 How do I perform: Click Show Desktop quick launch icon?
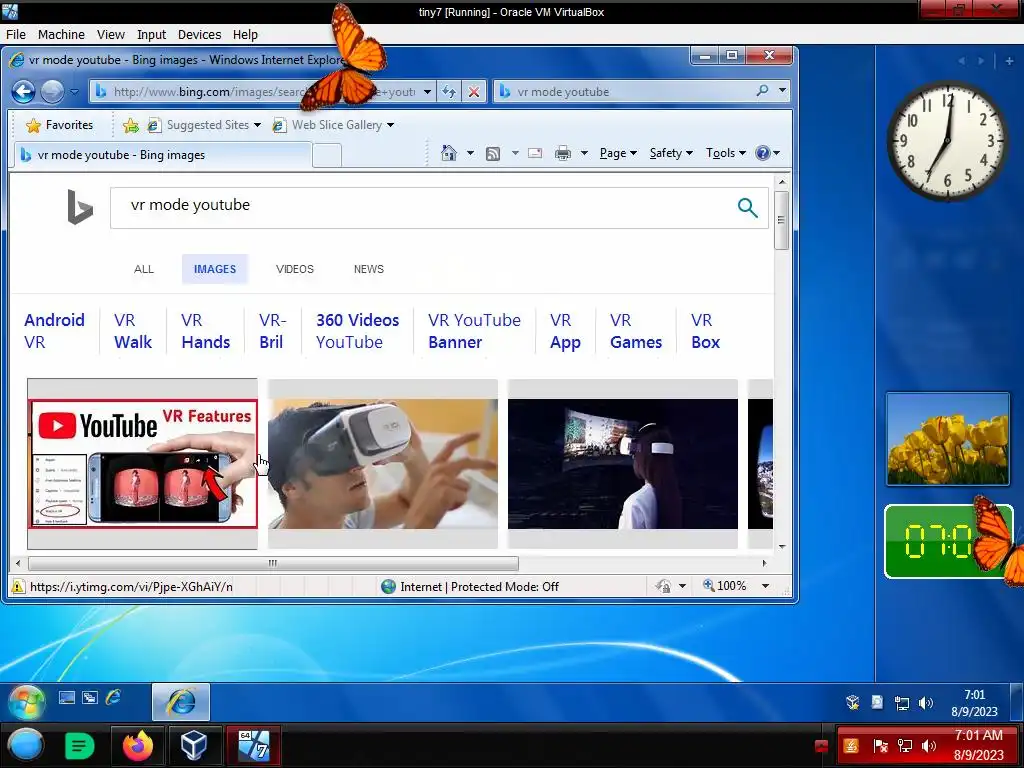tap(67, 697)
